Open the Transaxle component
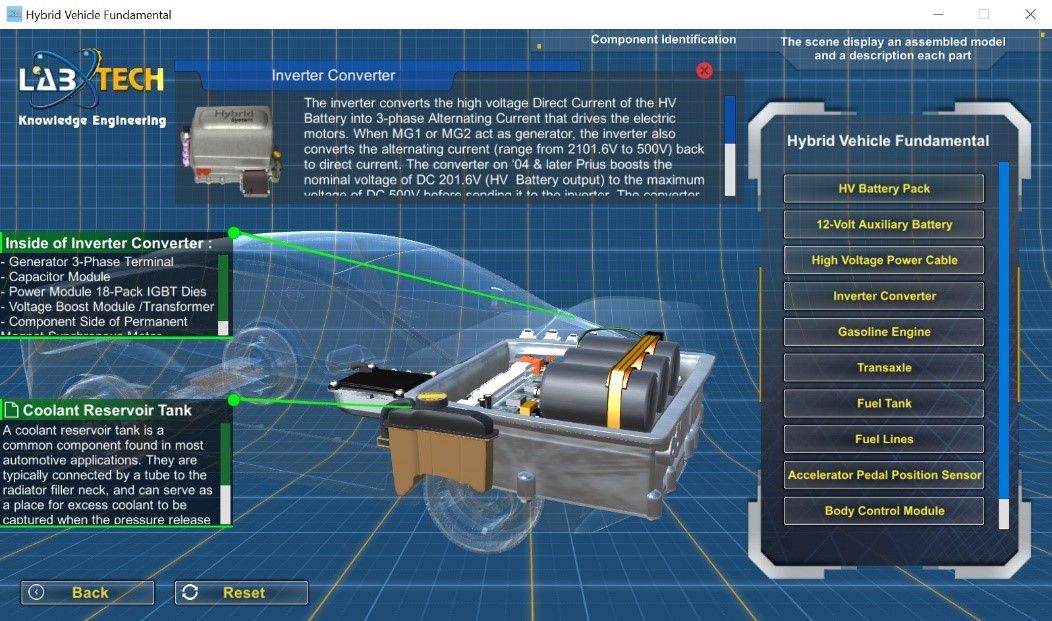Image resolution: width=1052 pixels, height=621 pixels. [x=883, y=368]
